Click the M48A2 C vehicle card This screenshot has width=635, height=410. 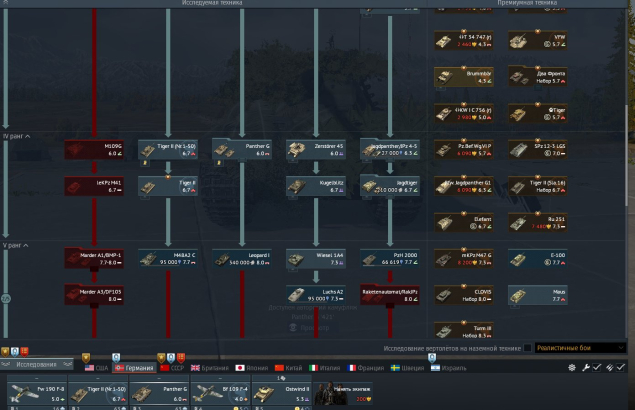click(168, 259)
